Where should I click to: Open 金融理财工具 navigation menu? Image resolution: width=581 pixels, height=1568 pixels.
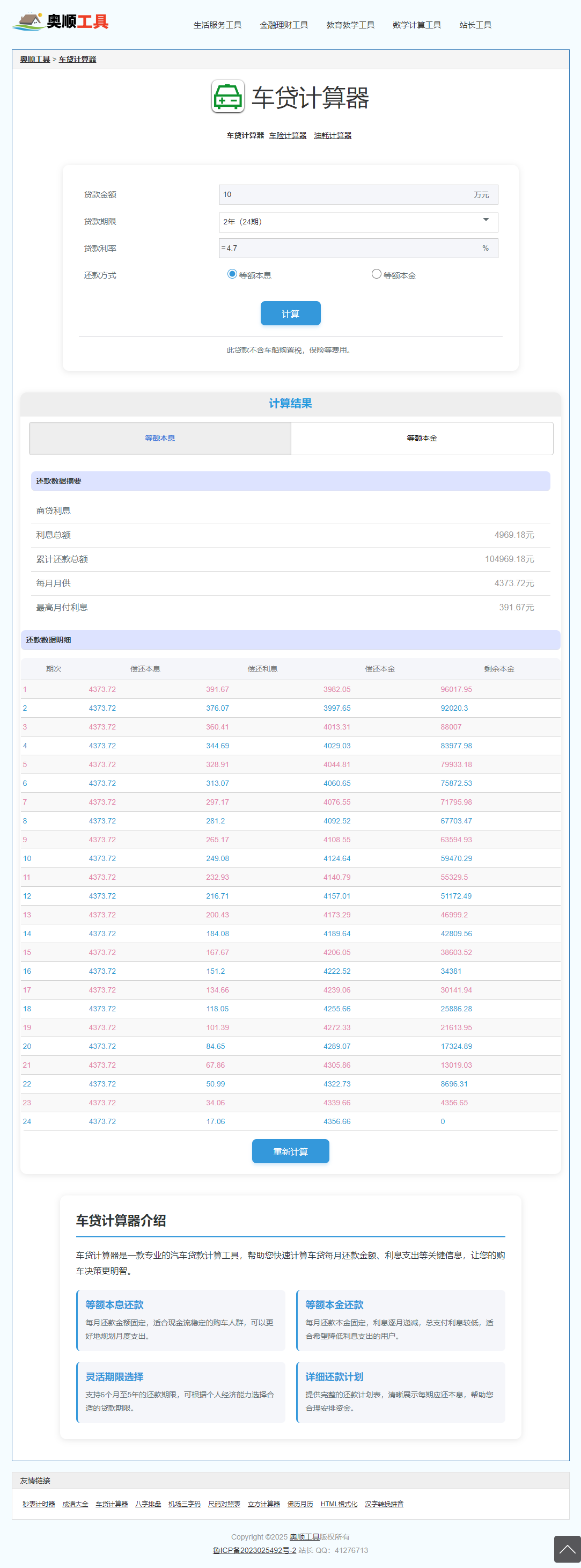(283, 25)
